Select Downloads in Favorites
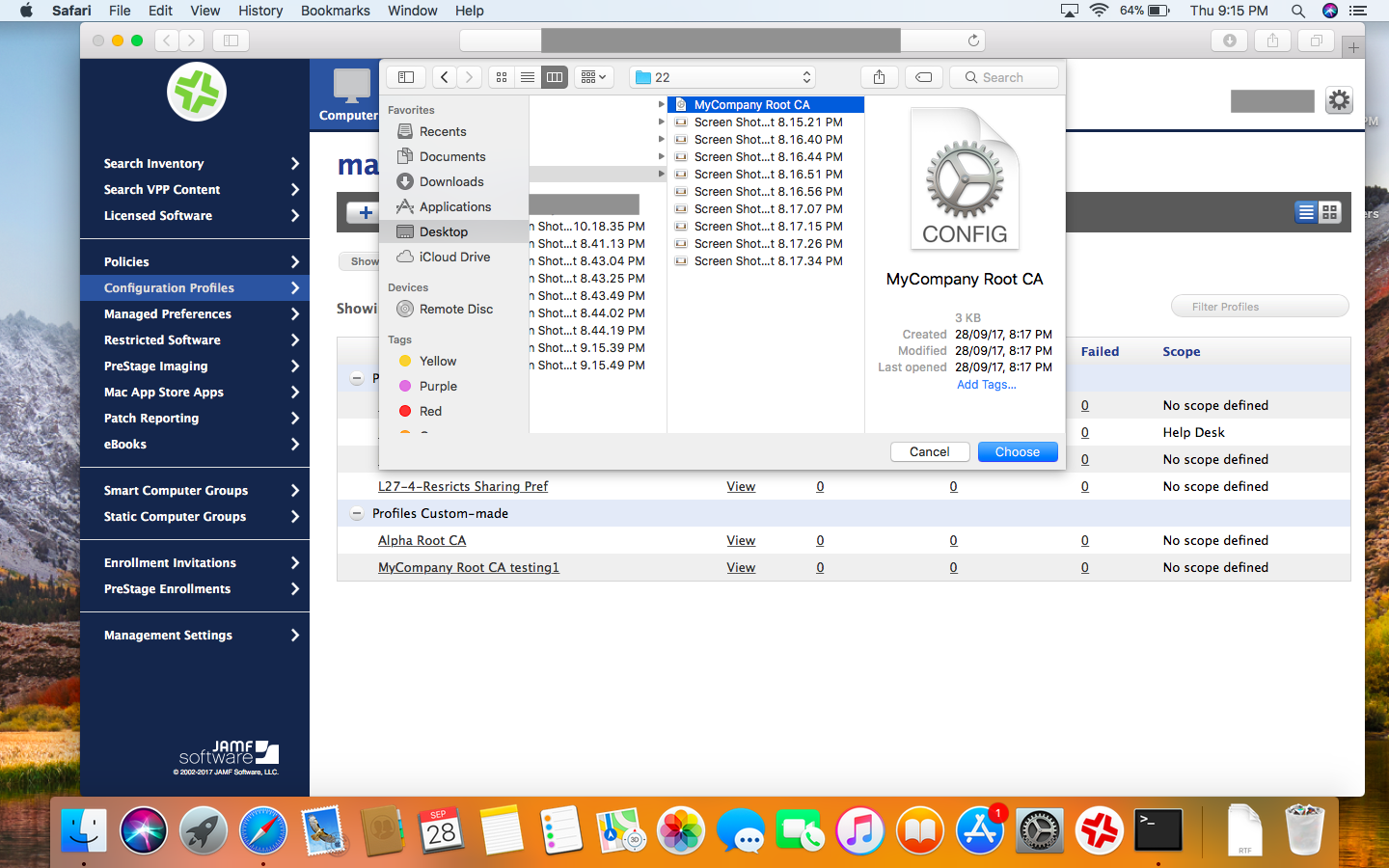Screen dimensions: 1389x868 (x=451, y=181)
